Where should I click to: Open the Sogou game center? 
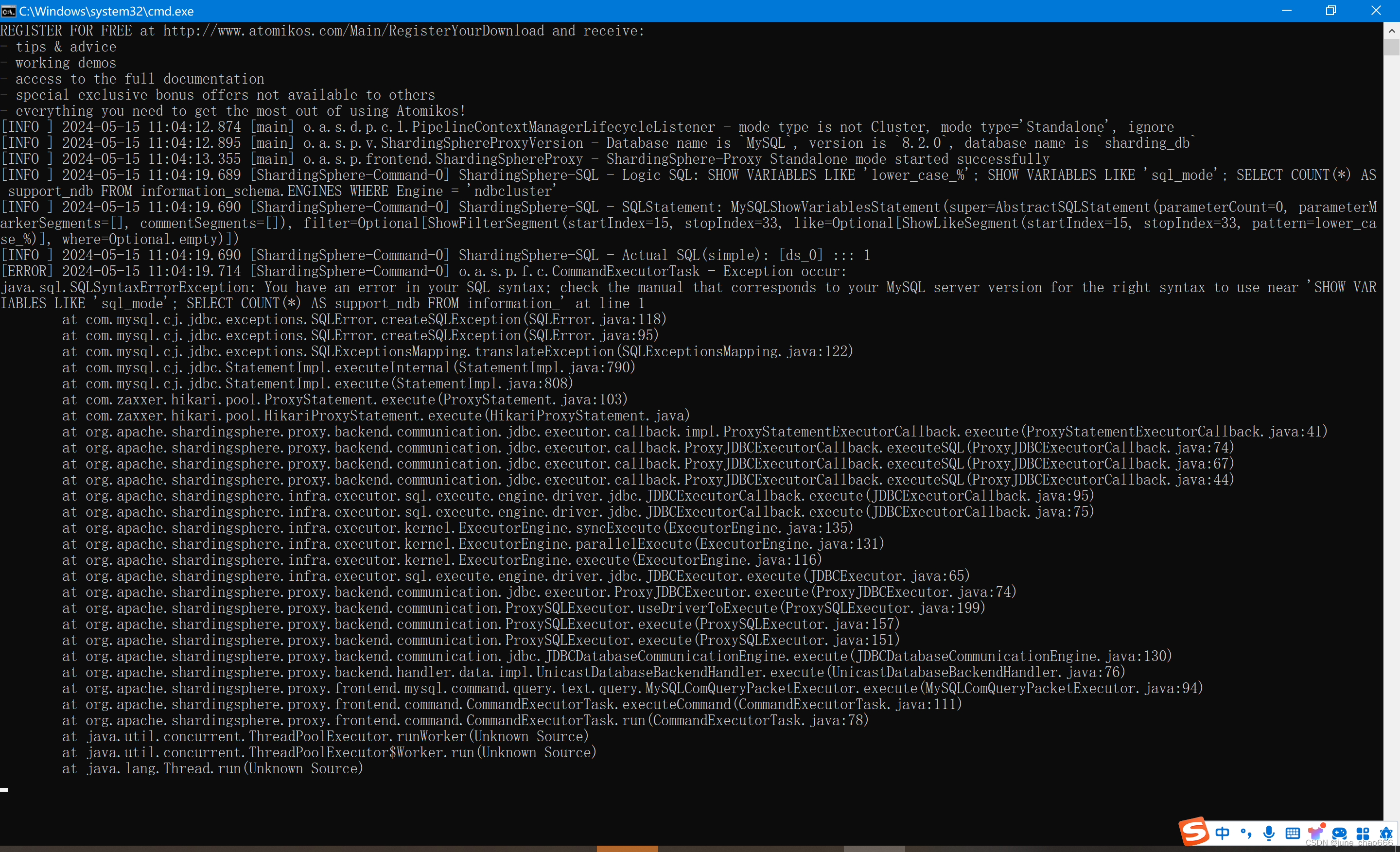(1339, 833)
